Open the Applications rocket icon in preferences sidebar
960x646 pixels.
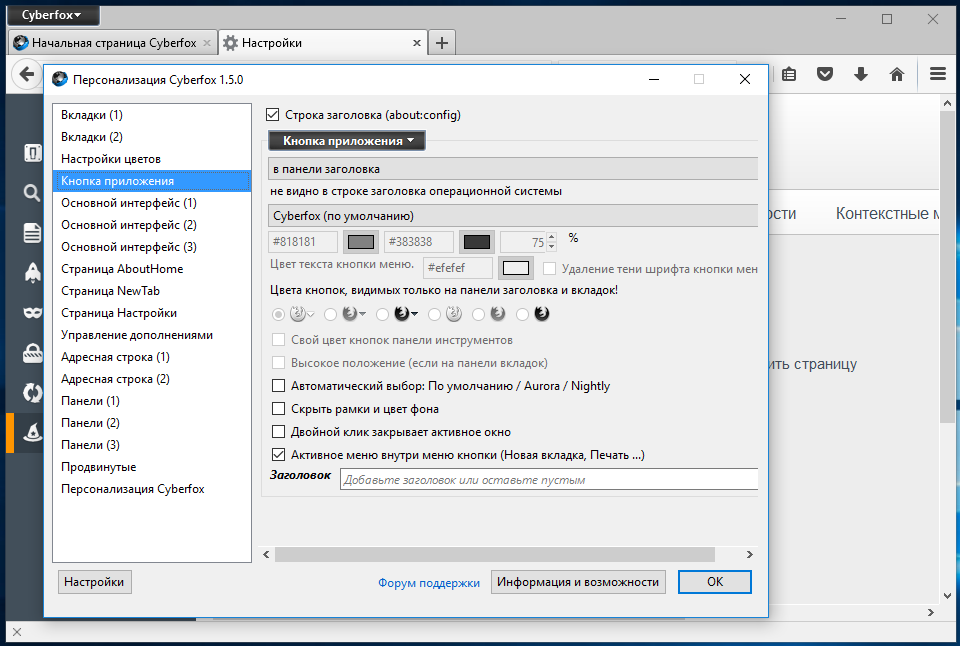[32, 272]
